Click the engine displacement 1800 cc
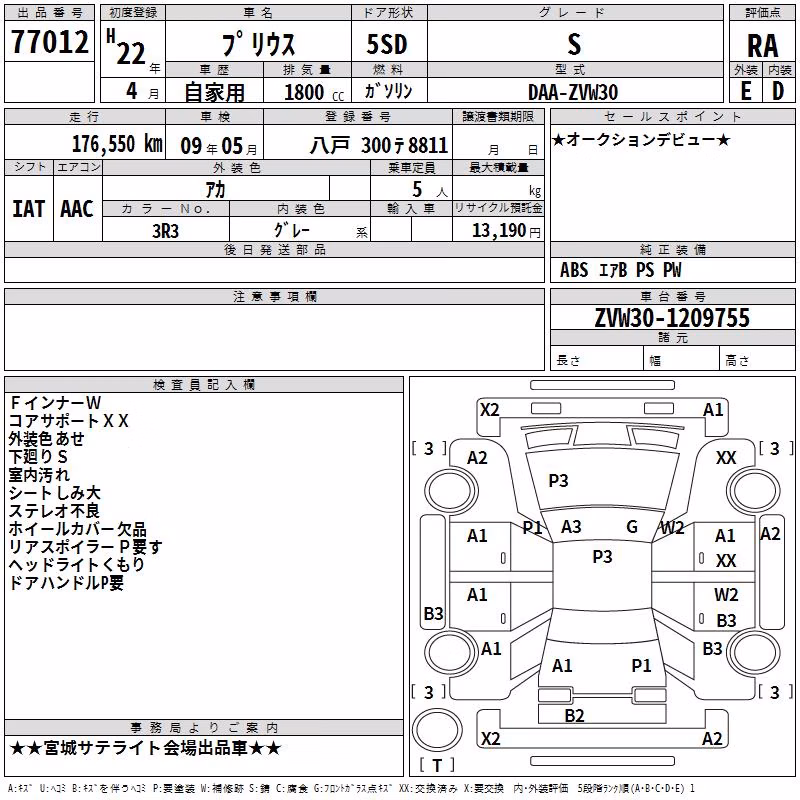The width and height of the screenshot is (800, 800). [314, 92]
